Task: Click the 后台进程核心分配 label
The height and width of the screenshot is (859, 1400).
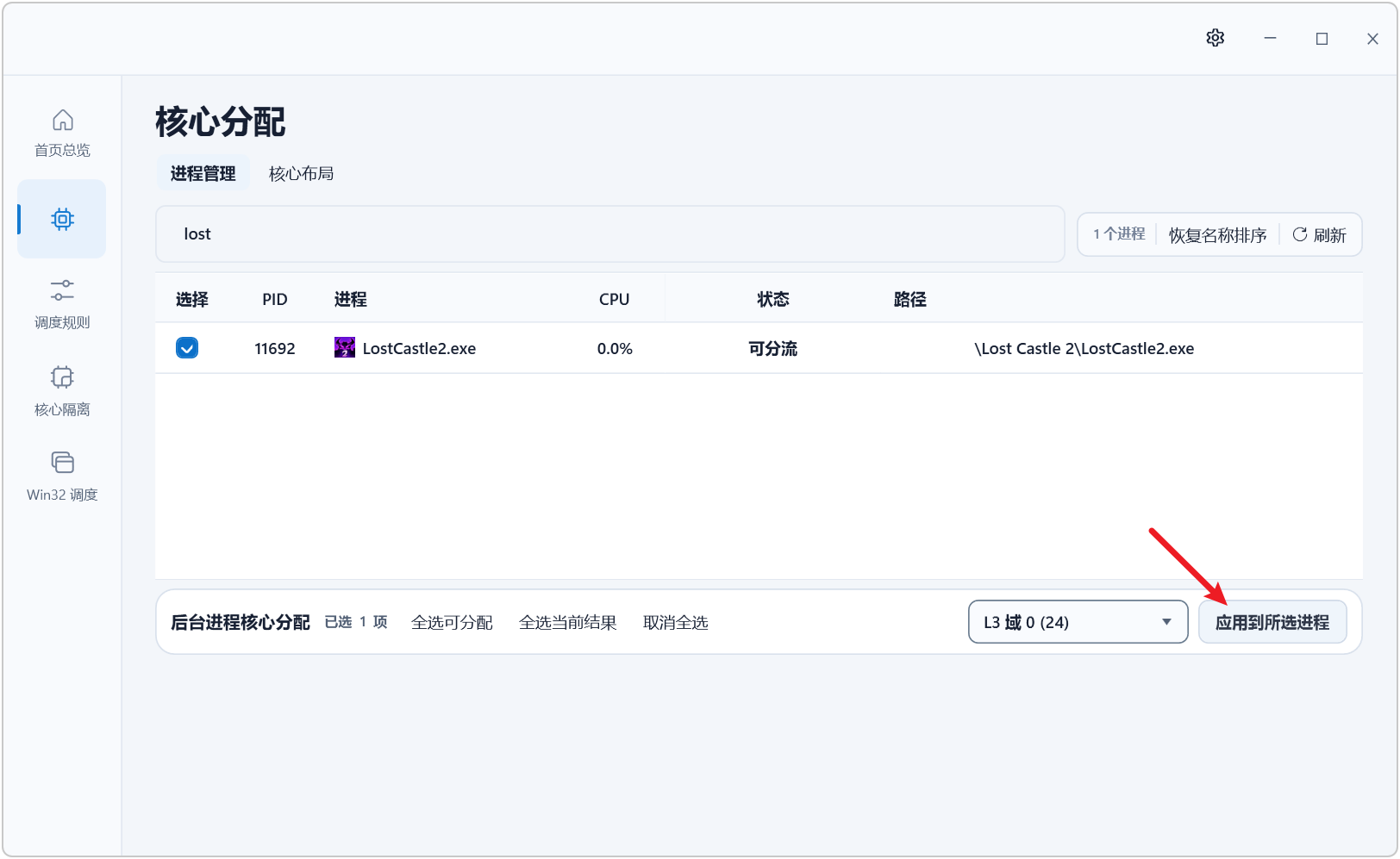Action: point(241,622)
